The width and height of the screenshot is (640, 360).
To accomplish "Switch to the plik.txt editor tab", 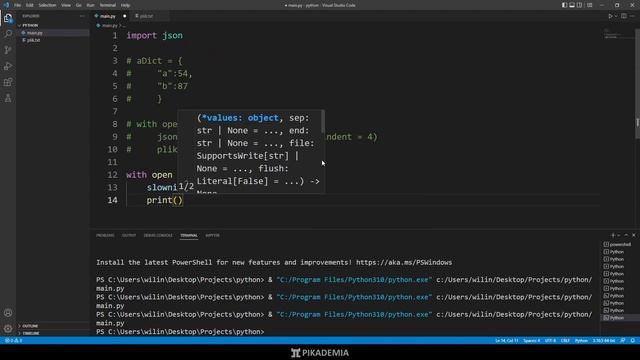I will tap(146, 16).
